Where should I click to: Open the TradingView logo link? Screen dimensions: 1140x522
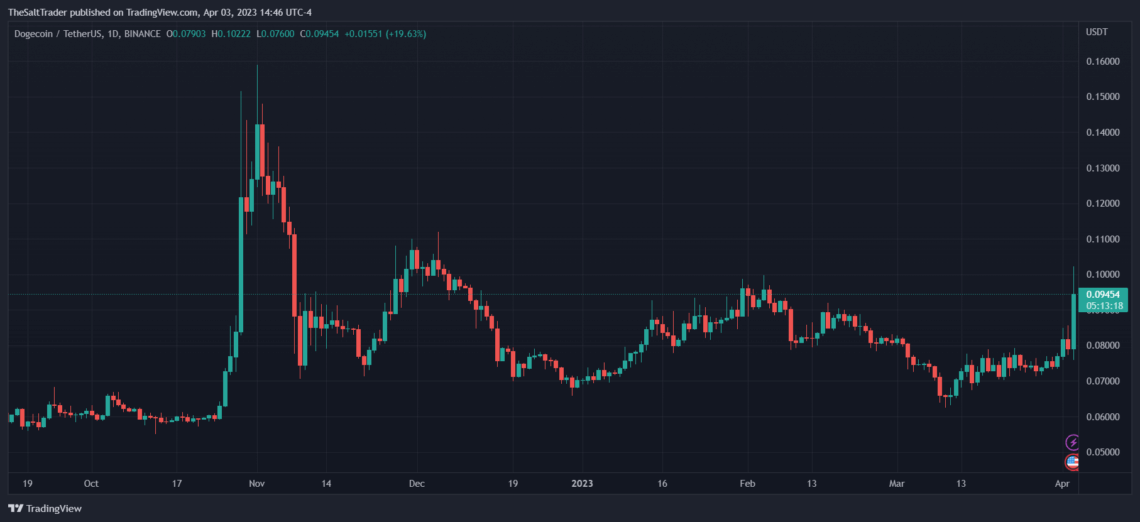[x=44, y=508]
